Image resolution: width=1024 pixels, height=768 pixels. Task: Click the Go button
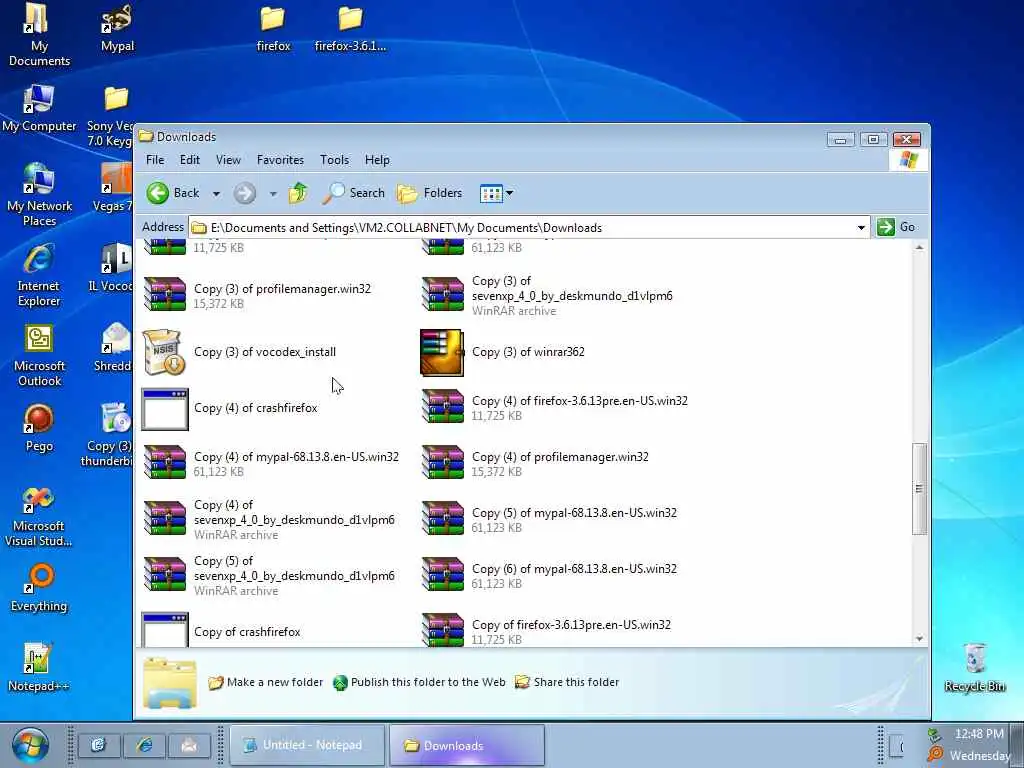click(x=896, y=227)
